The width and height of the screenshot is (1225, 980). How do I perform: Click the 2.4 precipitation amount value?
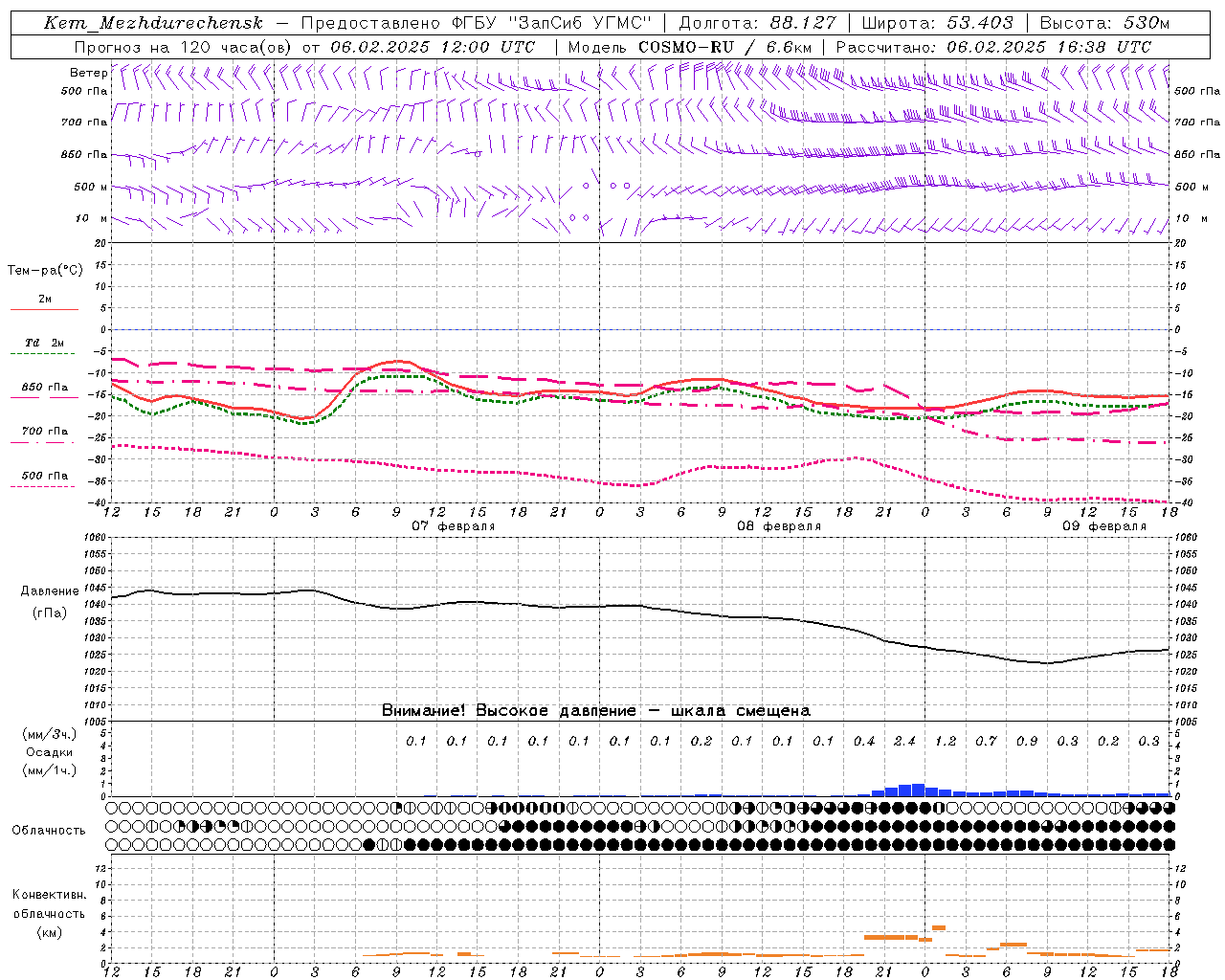[x=904, y=741]
